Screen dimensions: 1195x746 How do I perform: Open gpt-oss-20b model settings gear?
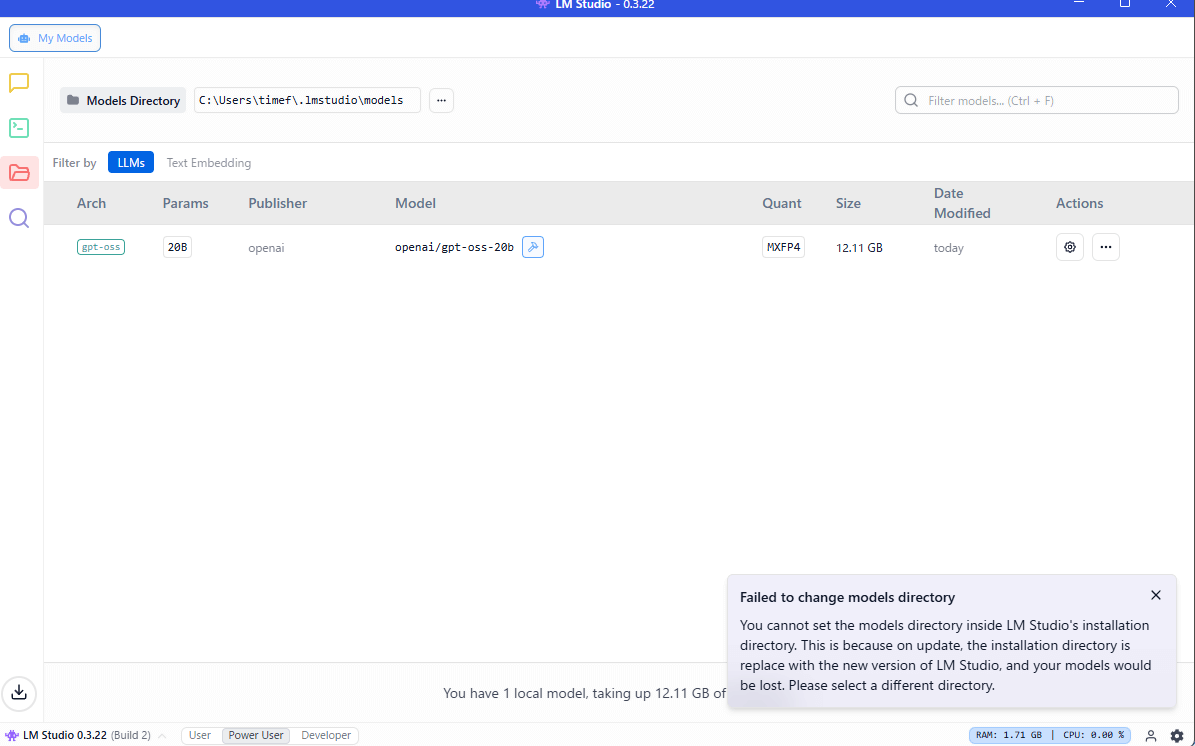coord(1070,247)
